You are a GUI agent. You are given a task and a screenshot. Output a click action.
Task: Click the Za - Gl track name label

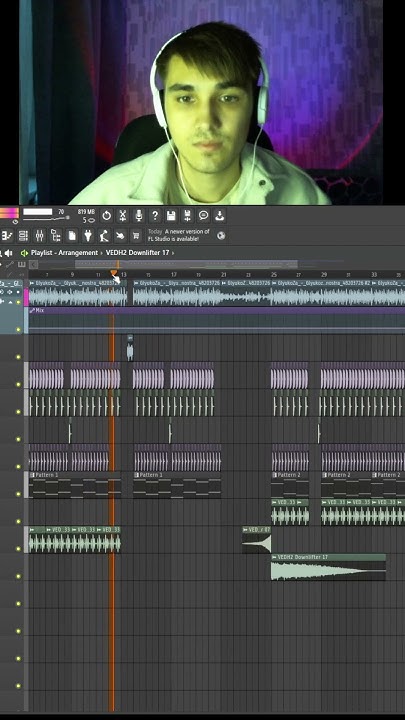tap(10, 283)
